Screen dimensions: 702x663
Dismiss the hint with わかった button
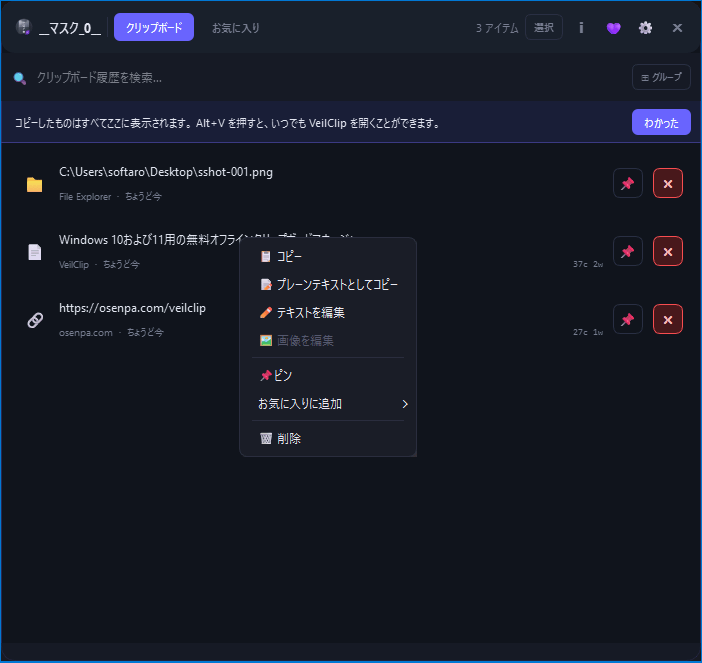point(660,123)
